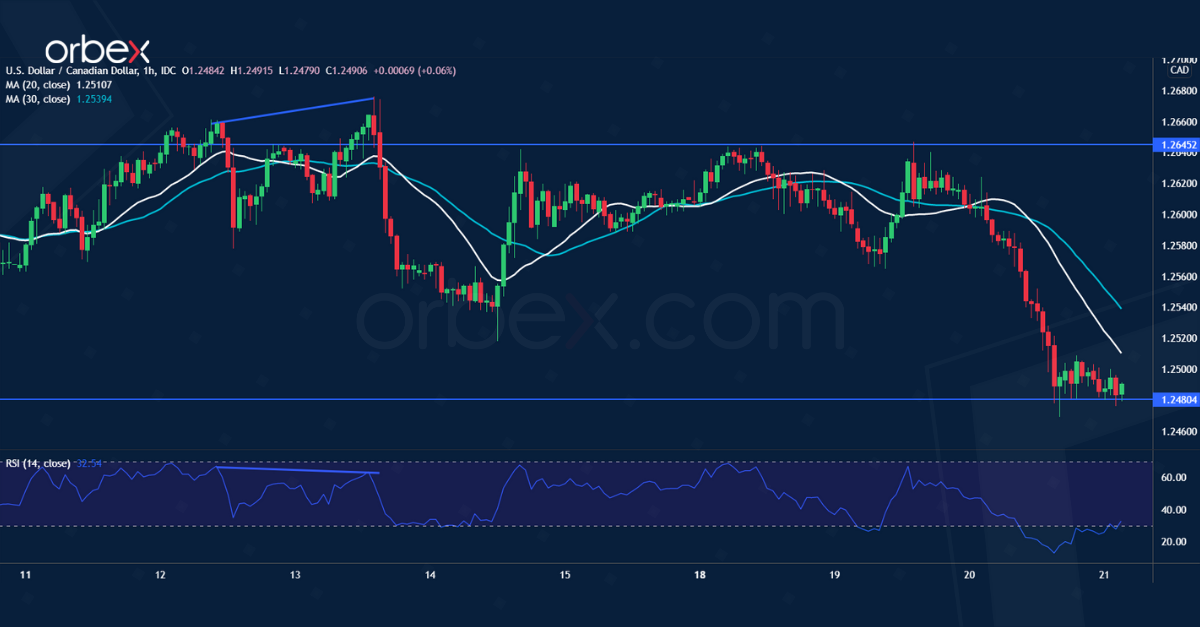Open the 1h timeframe selector in the legend

point(149,71)
